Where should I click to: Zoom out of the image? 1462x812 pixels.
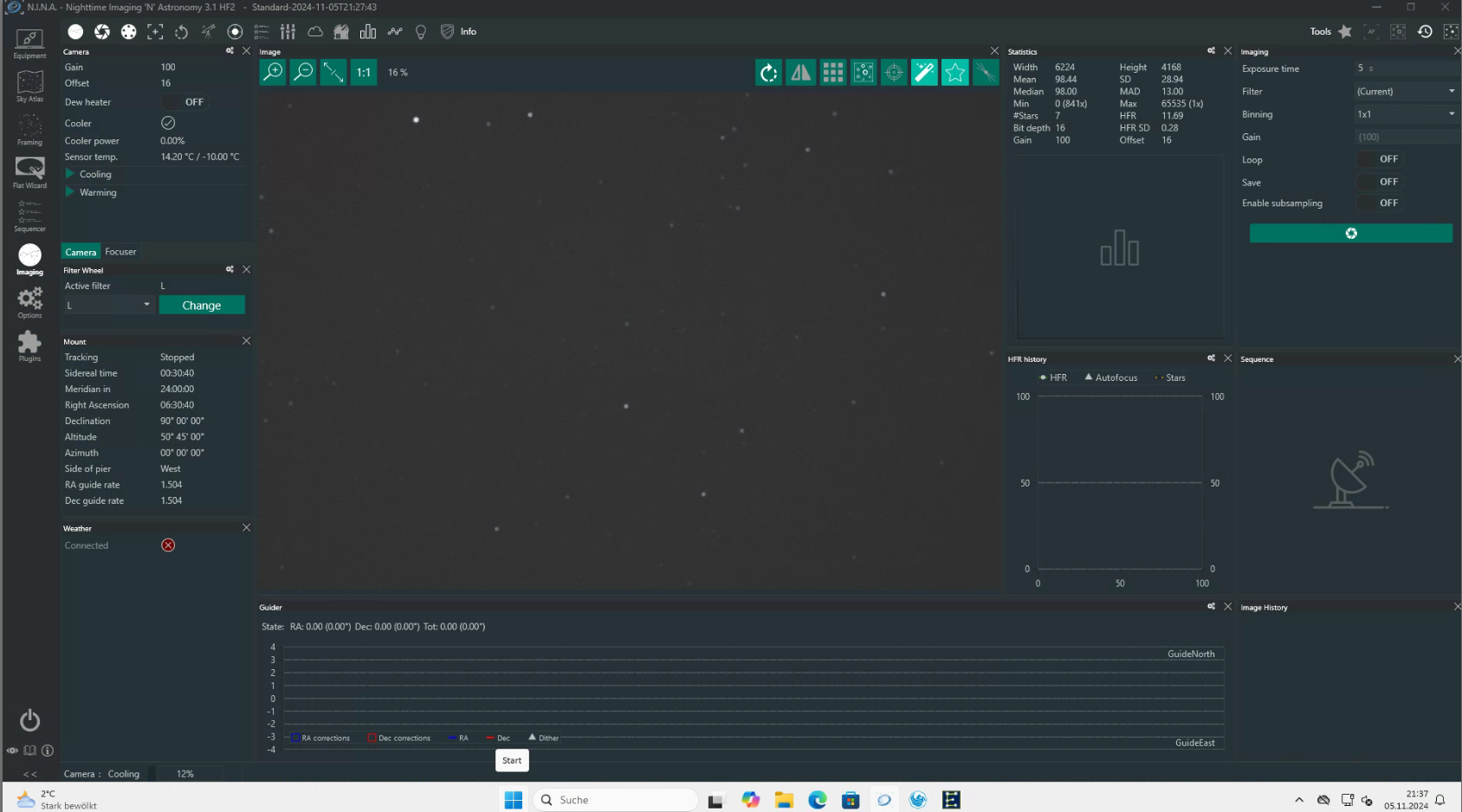(303, 72)
